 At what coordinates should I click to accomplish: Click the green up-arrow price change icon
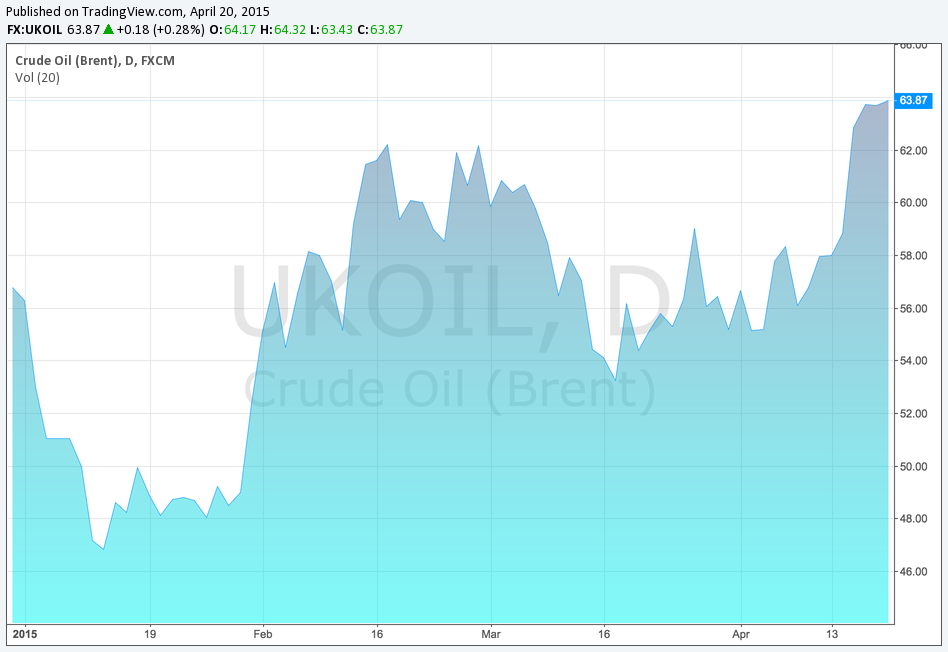(x=108, y=30)
